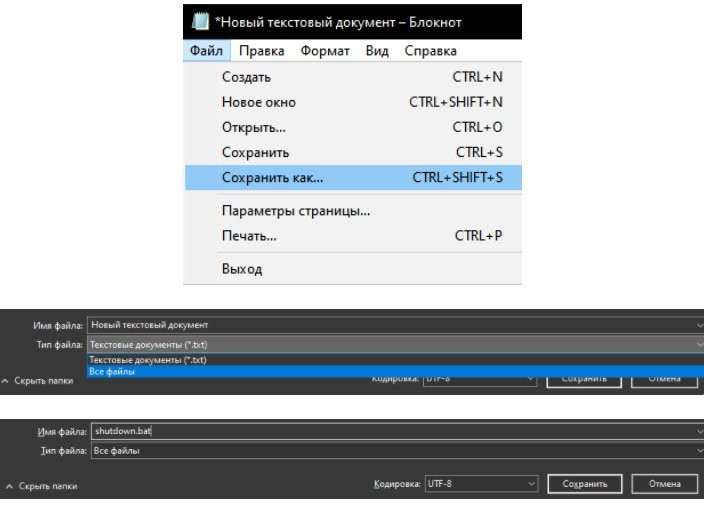Choose Открыть... in the file menu
The width and height of the screenshot is (704, 506).
pos(253,127)
